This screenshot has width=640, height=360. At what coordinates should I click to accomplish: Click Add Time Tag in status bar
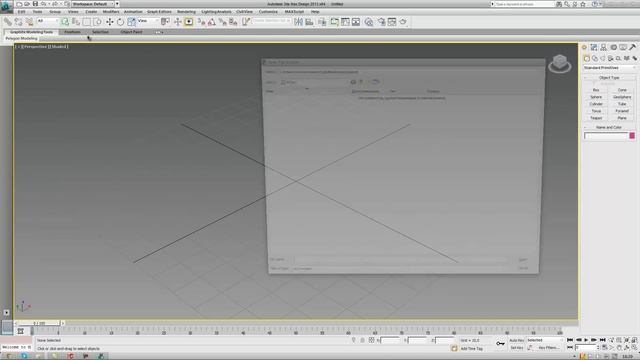coord(471,349)
